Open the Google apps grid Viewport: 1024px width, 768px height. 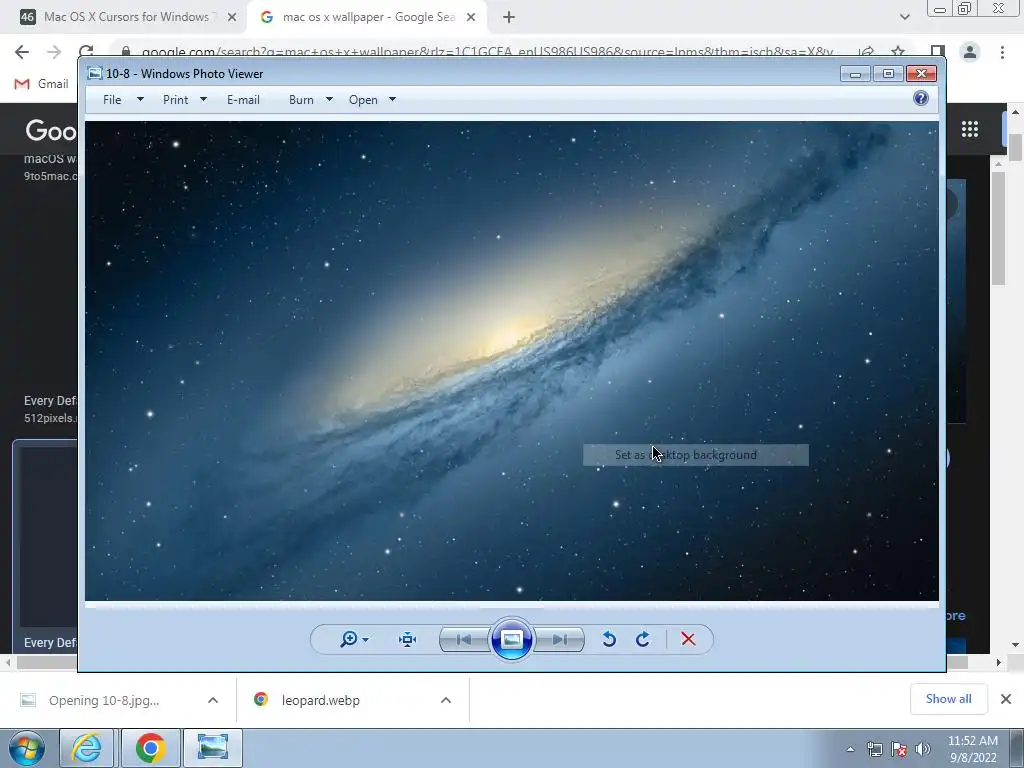[970, 129]
